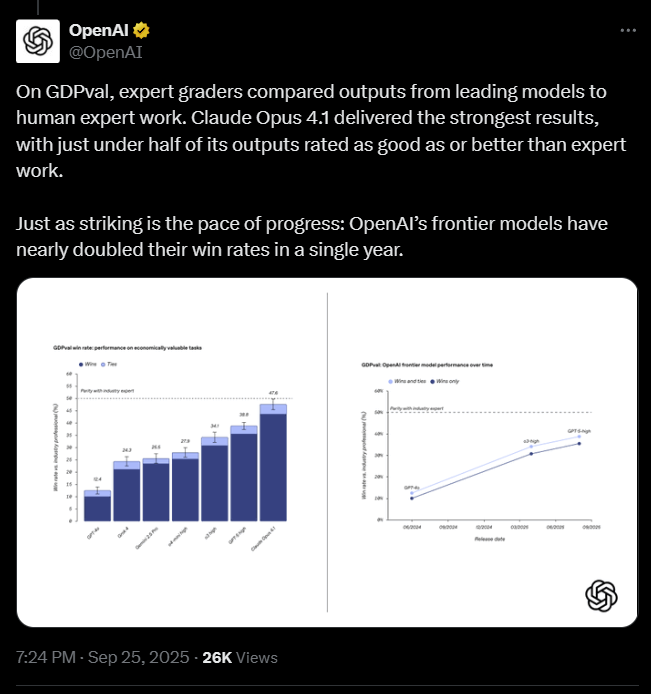
Task: Click the @OpenAI handle
Action: (106, 51)
